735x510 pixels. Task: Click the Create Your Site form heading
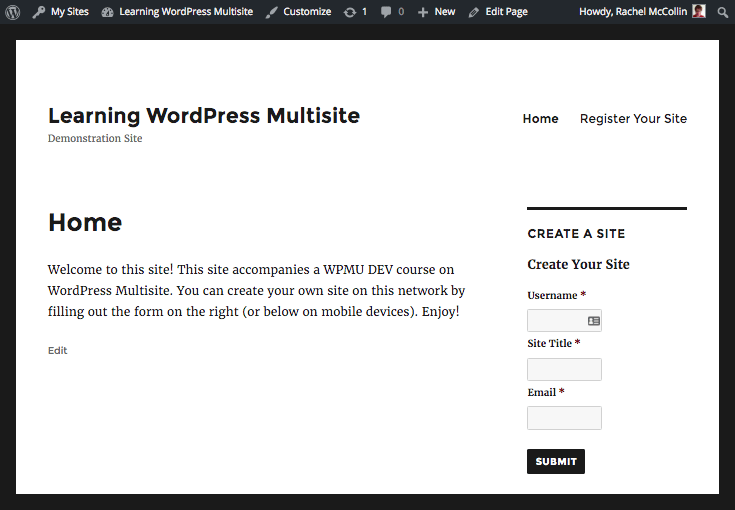click(x=578, y=264)
